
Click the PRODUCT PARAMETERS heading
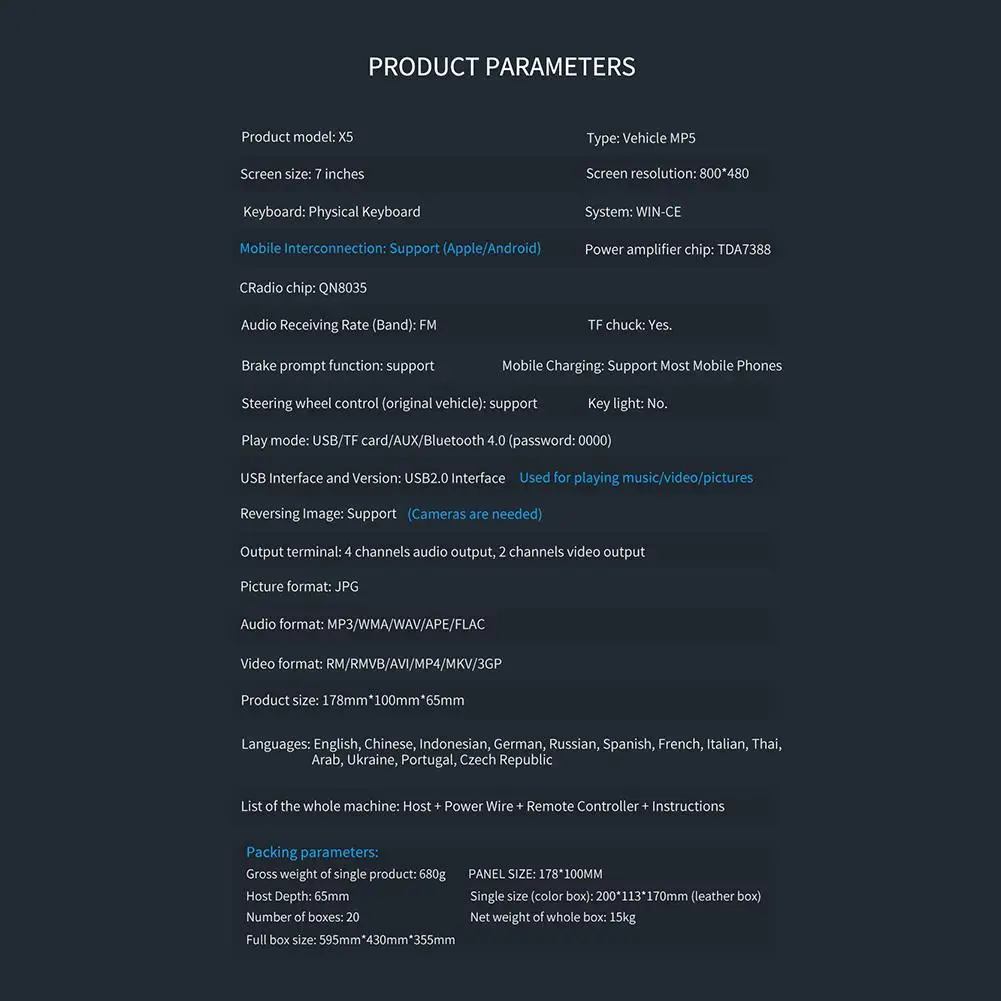point(502,67)
